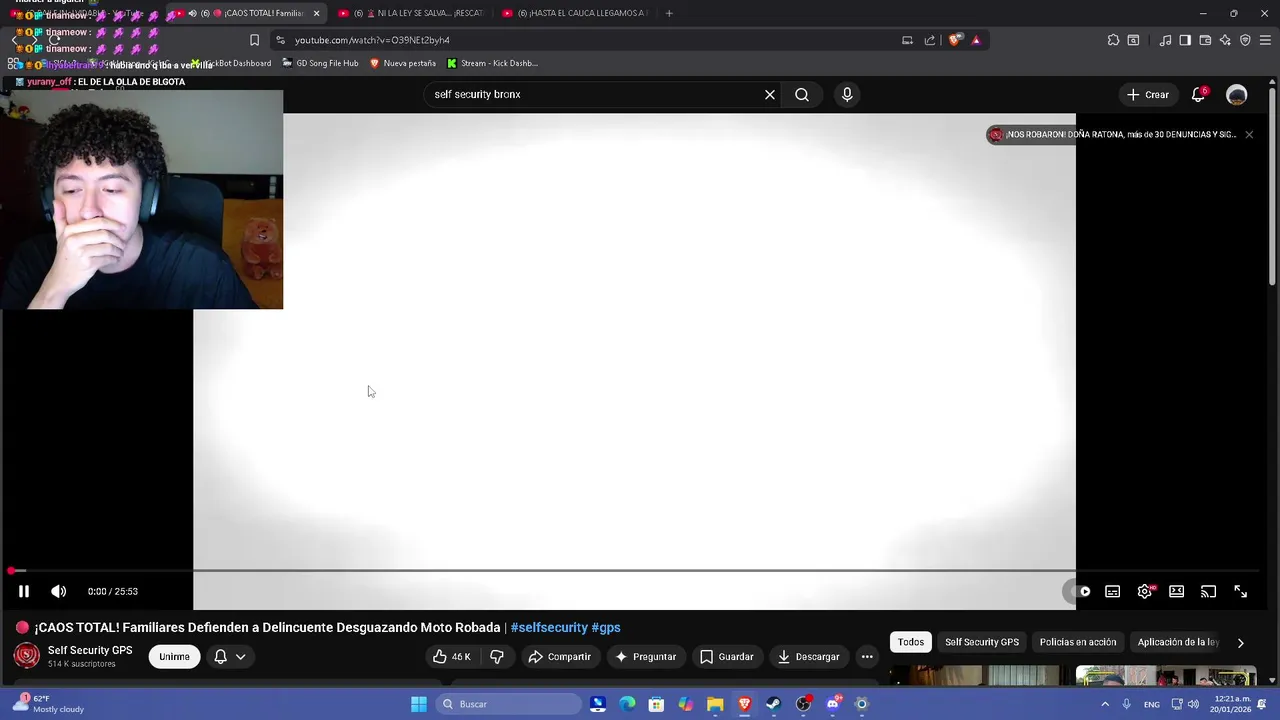Toggle subtitles in the video player
Screen dimensions: 1280x720
point(1112,591)
